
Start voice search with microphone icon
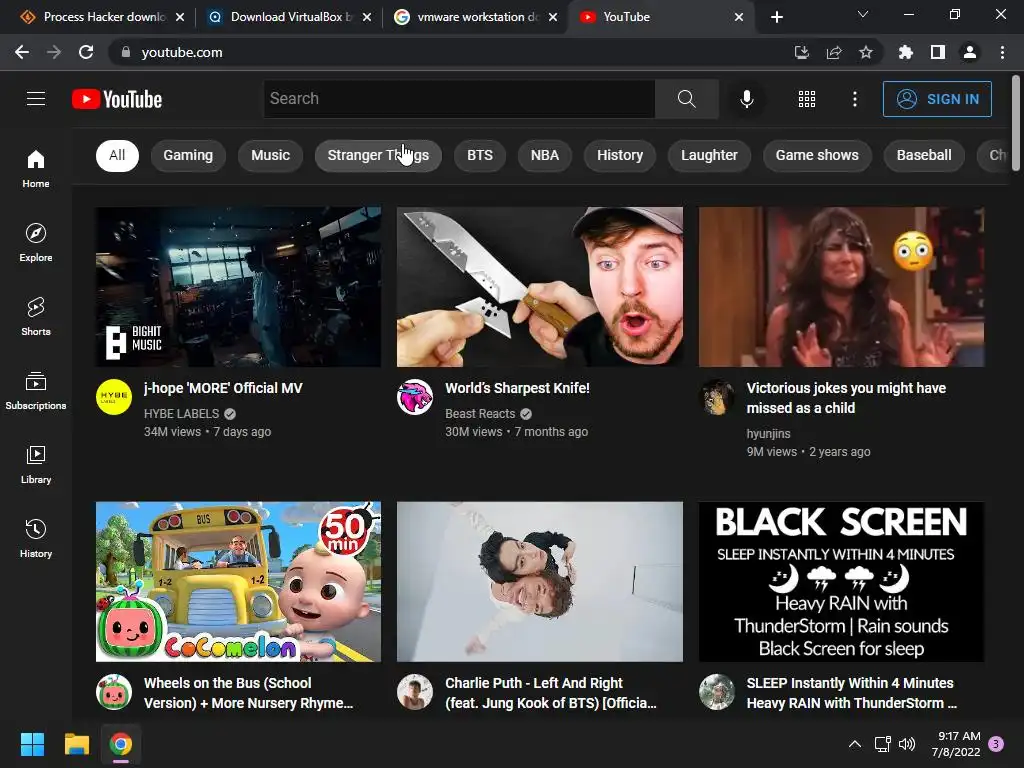pos(746,99)
